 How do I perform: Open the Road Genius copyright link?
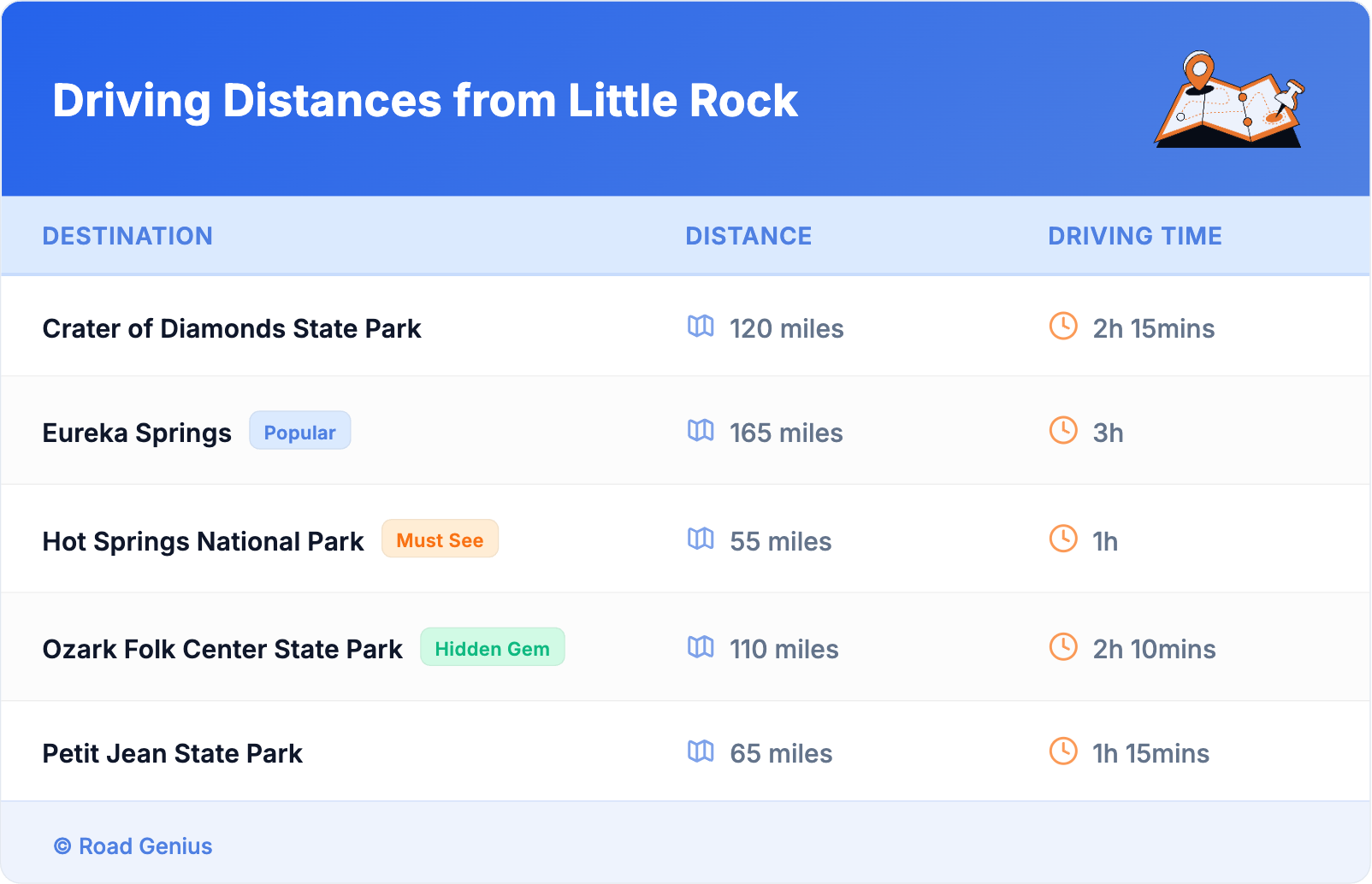click(133, 846)
